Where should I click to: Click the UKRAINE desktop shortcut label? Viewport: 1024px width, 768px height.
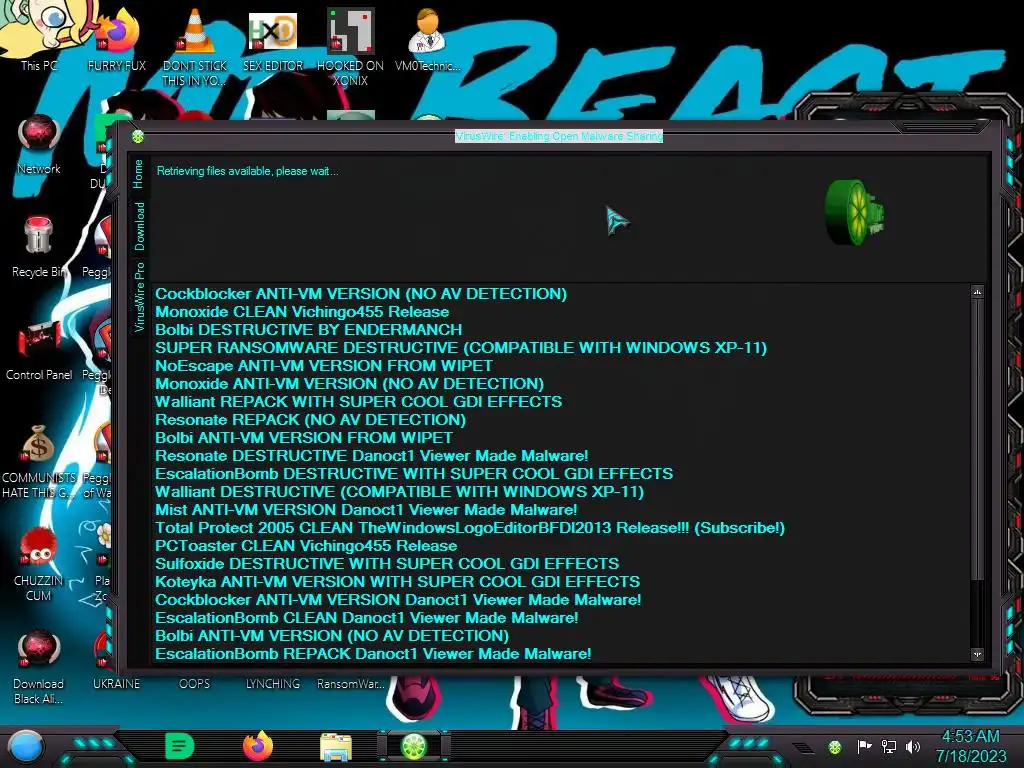116,684
